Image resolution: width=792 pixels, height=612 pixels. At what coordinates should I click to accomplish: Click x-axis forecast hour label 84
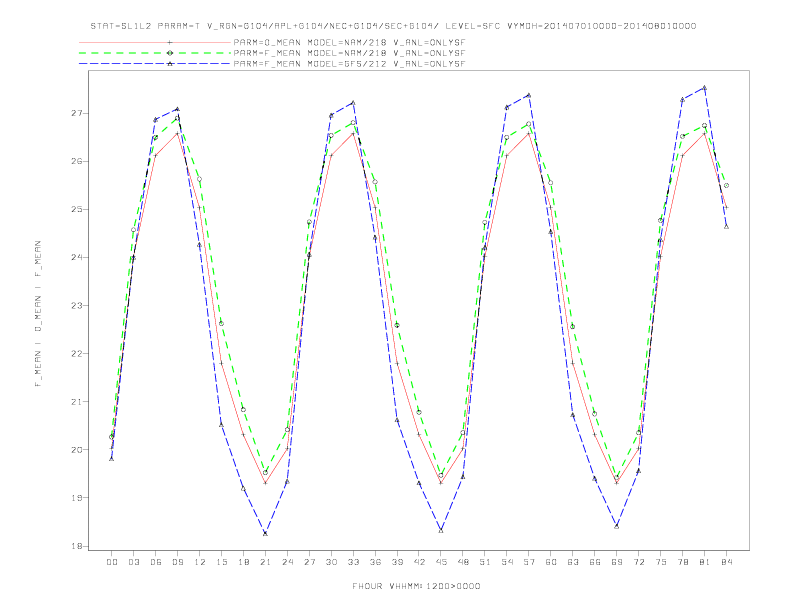coord(727,562)
